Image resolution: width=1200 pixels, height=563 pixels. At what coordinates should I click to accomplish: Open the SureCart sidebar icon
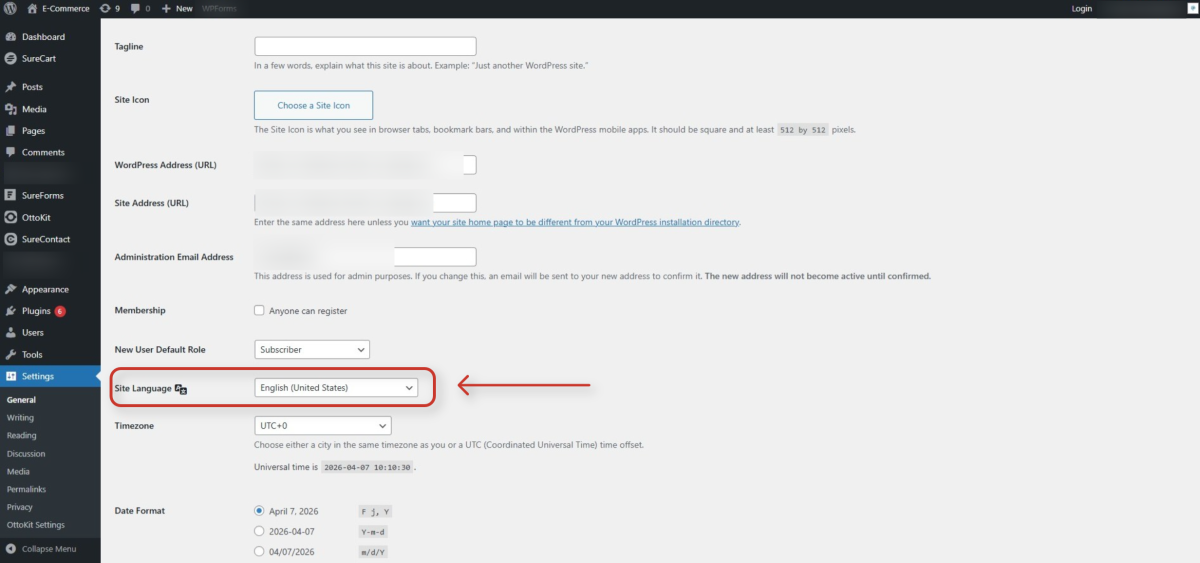point(10,59)
